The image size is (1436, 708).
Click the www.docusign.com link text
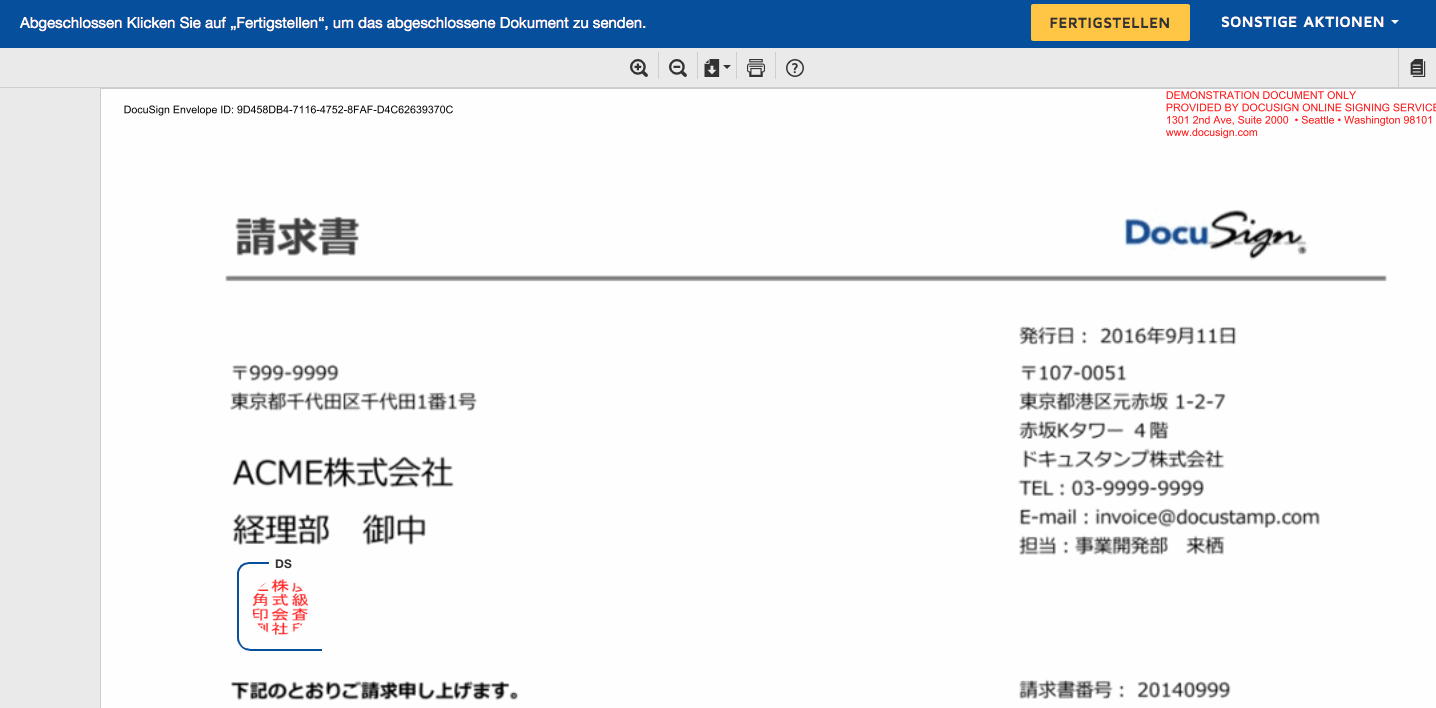(x=1211, y=133)
